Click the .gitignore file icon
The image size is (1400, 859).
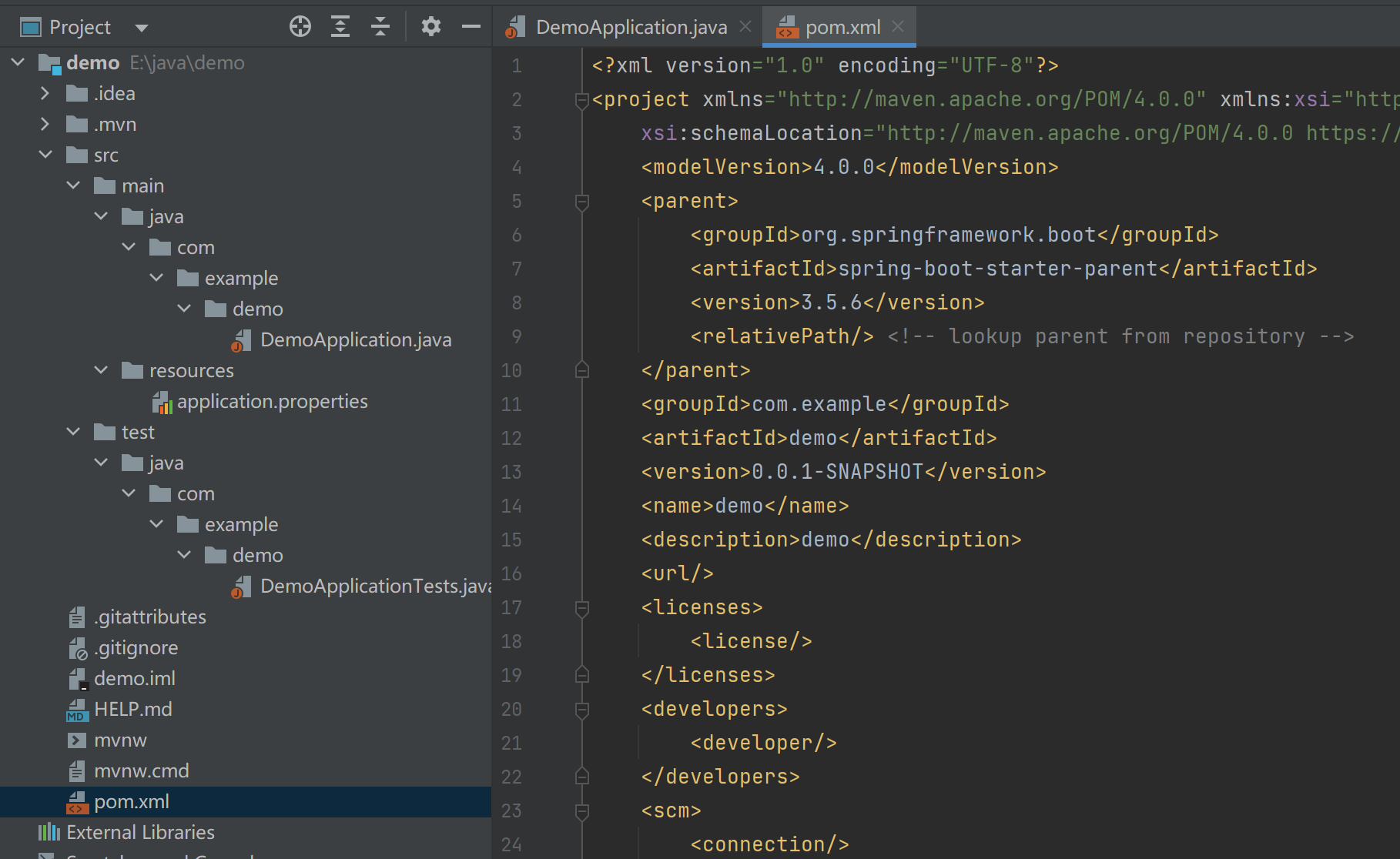[x=78, y=648]
